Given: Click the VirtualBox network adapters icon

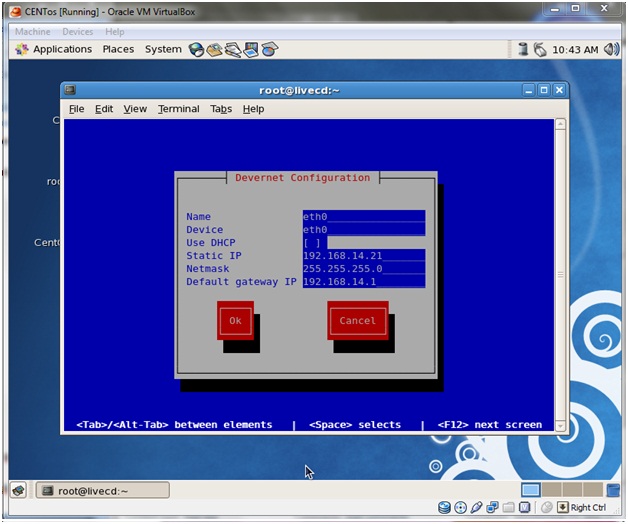Looking at the screenshot, I should point(492,508).
